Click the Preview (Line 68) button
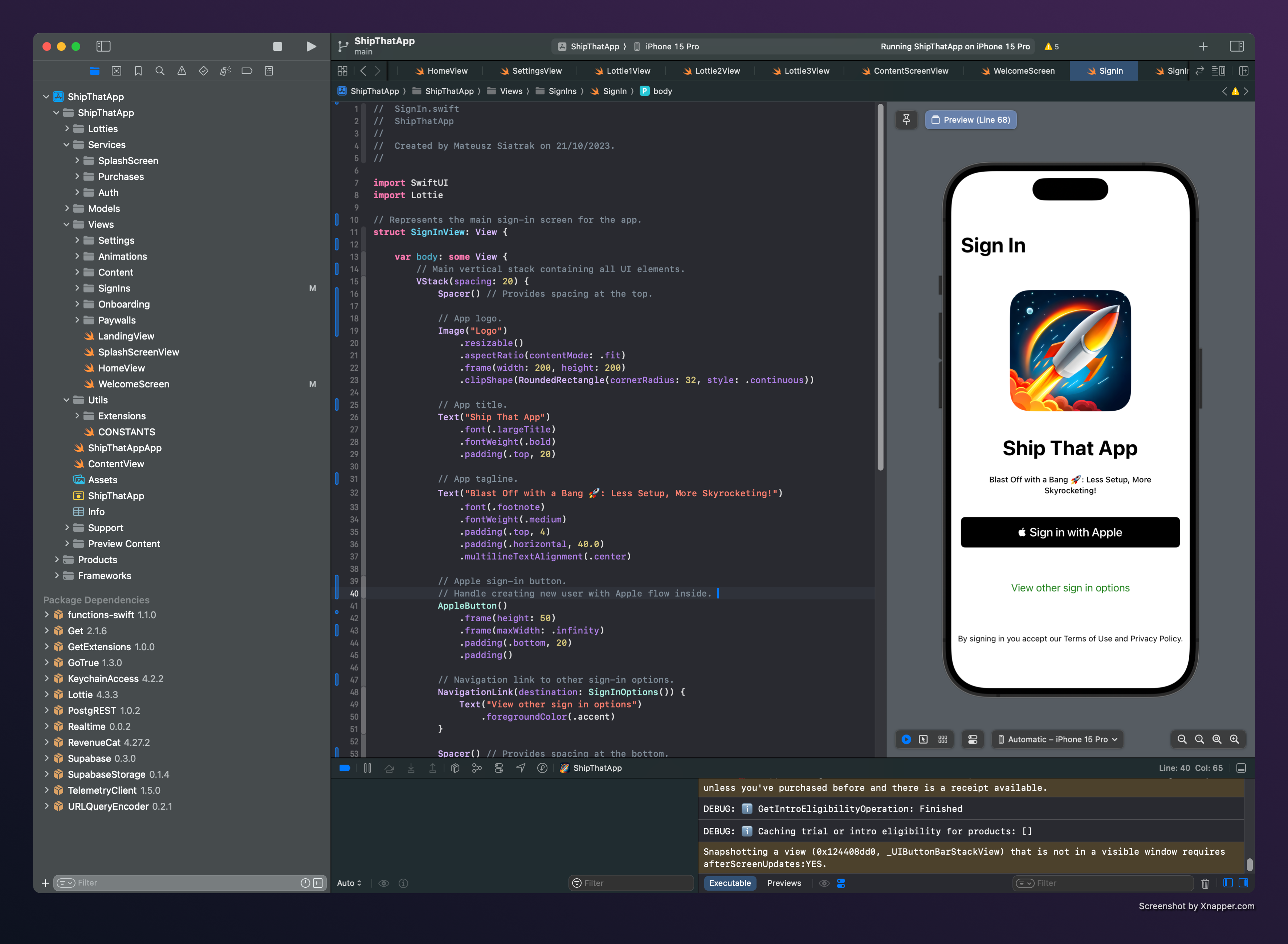Viewport: 1288px width, 944px height. pyautogui.click(x=970, y=119)
